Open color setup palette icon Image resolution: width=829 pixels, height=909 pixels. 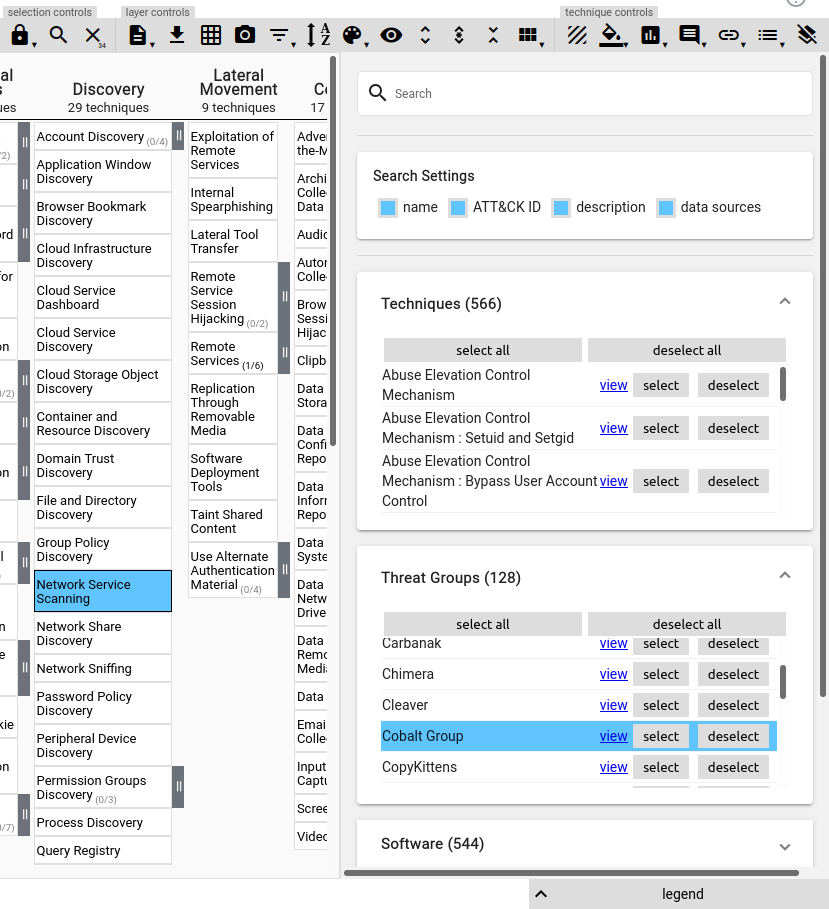pos(352,35)
